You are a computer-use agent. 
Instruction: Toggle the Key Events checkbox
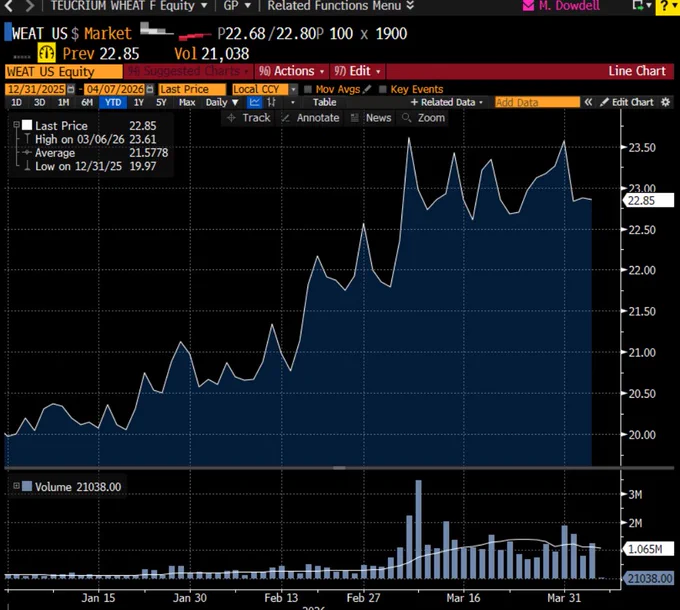click(382, 89)
